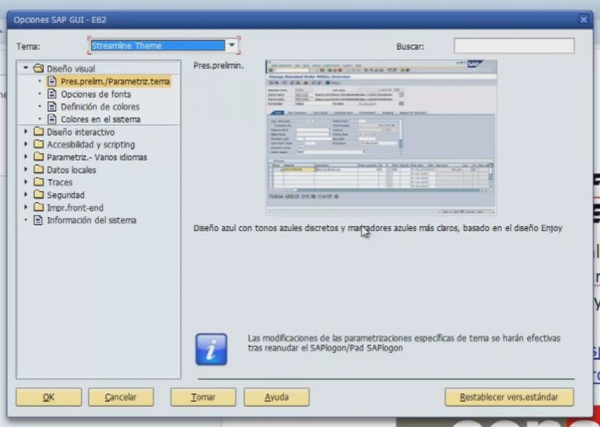Collapse the Diseño visual tree node
The image size is (600, 427).
click(x=26, y=68)
